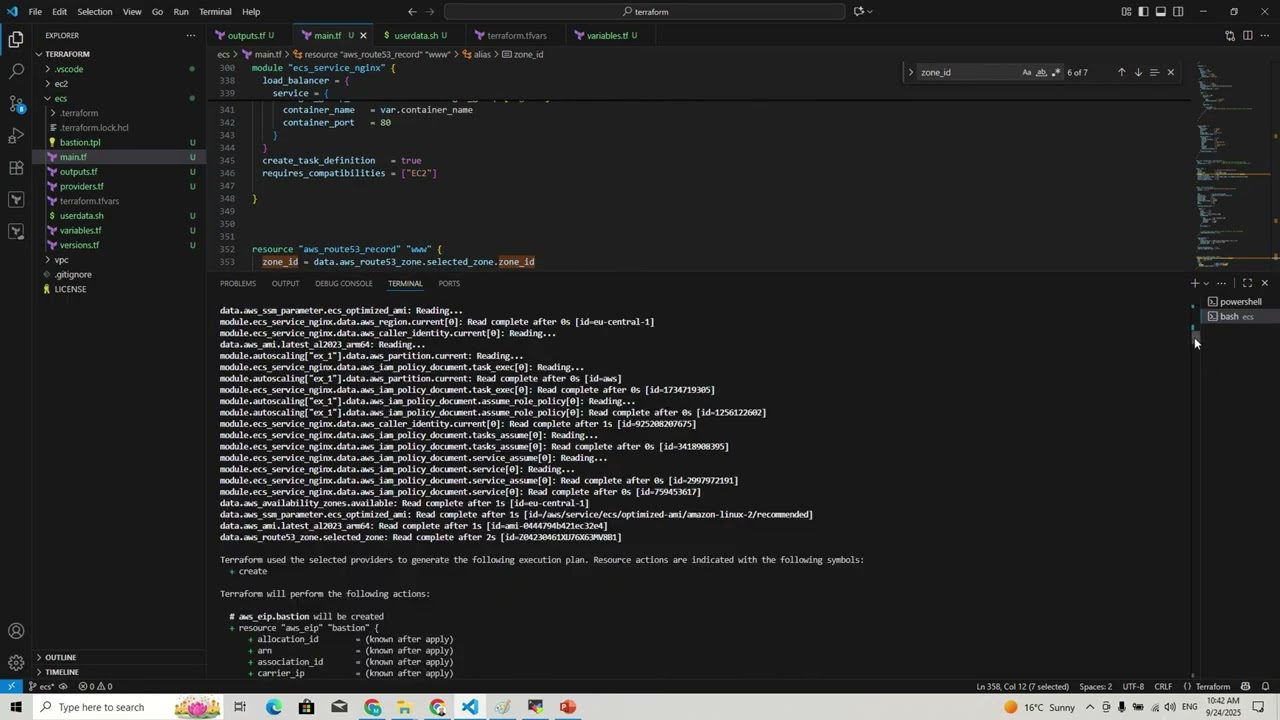1280x720 pixels.
Task: Expand the Replace row in find widget
Action: (x=910, y=72)
